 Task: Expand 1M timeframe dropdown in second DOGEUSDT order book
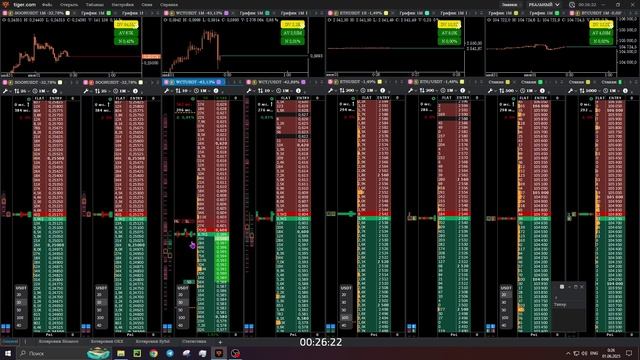123,91
